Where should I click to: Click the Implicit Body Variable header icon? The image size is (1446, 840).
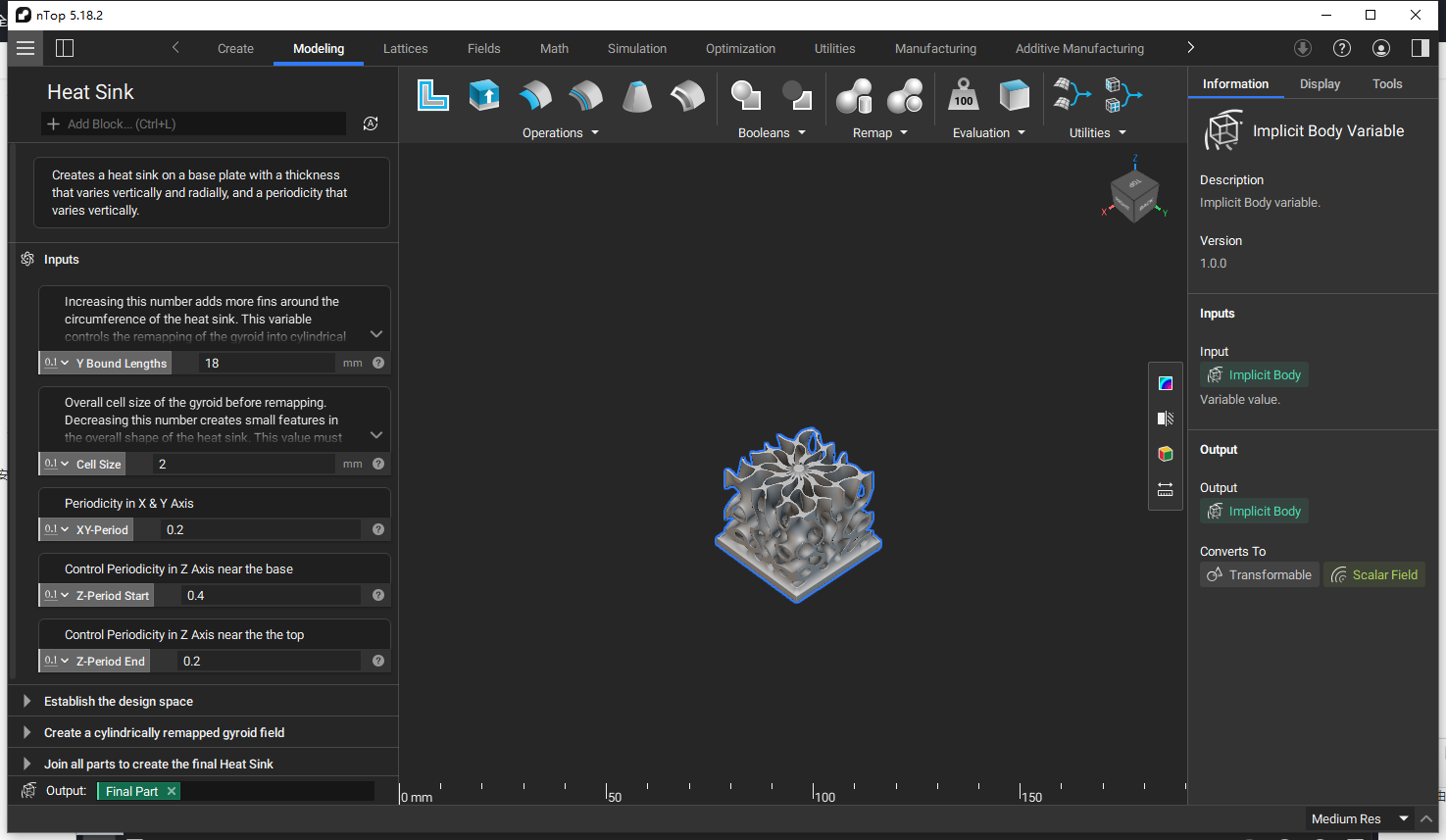[1222, 130]
